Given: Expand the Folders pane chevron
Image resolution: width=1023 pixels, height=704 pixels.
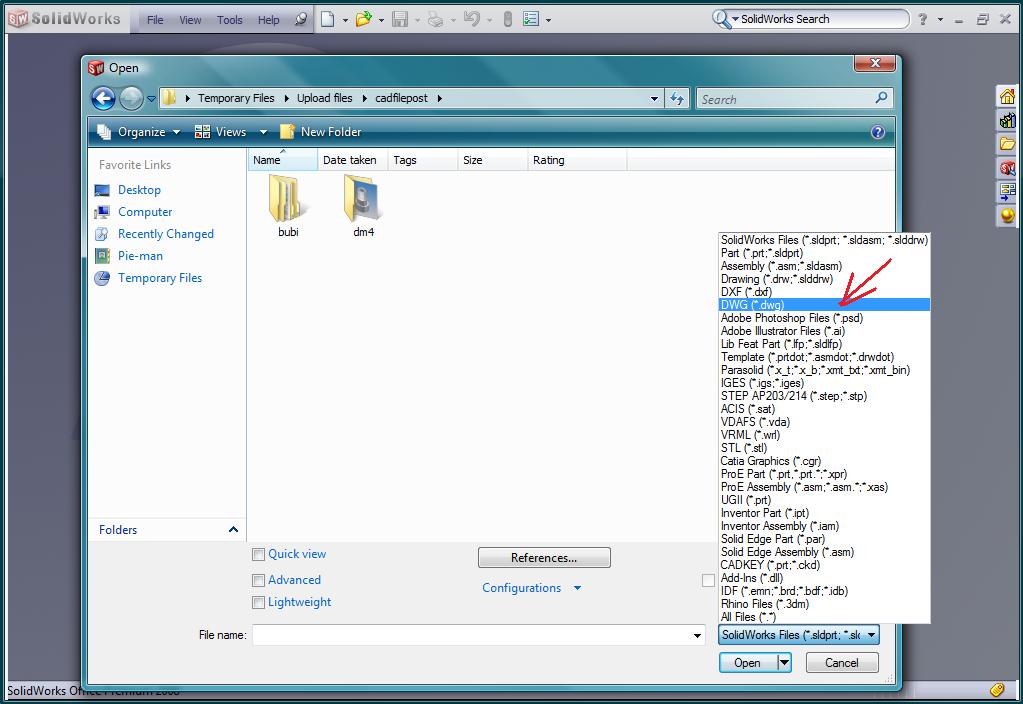Looking at the screenshot, I should (233, 530).
